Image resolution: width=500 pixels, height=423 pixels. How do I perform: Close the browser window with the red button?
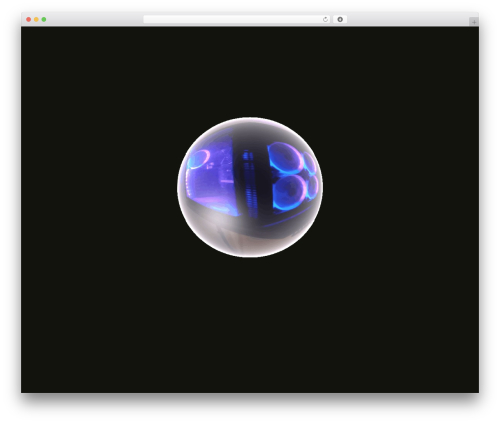point(29,20)
